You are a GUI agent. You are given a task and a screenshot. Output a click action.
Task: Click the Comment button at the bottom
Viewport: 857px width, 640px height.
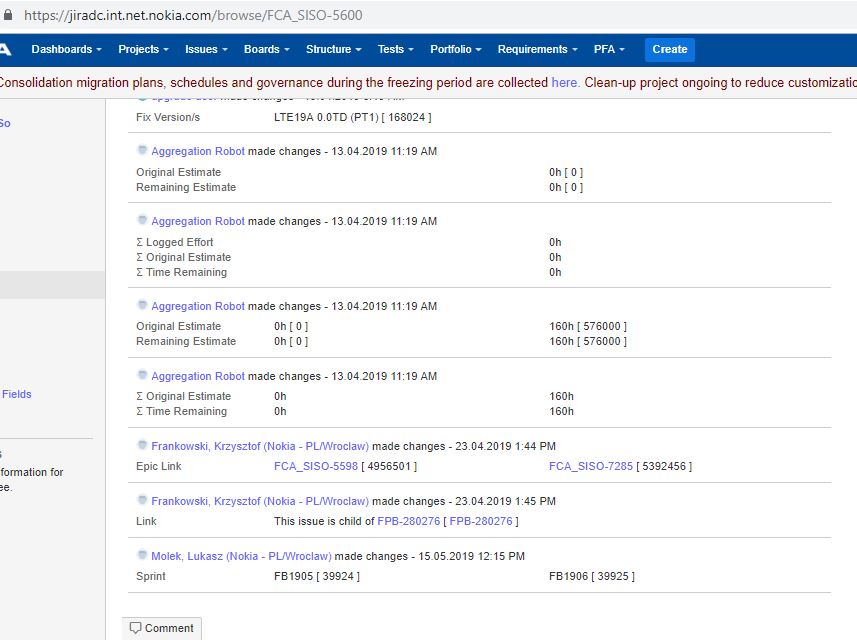pyautogui.click(x=162, y=628)
